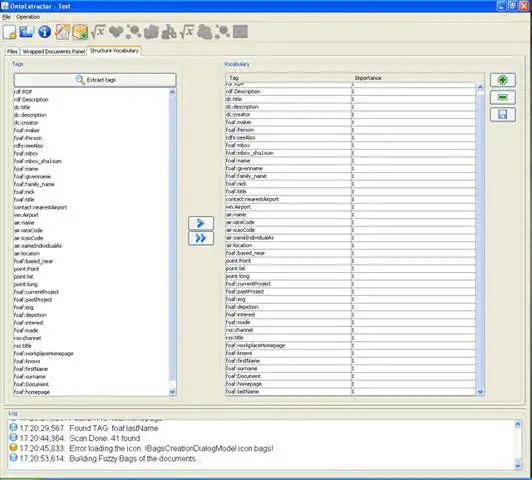Click the gray bicycle-shaped toolbar icon

tap(169, 32)
